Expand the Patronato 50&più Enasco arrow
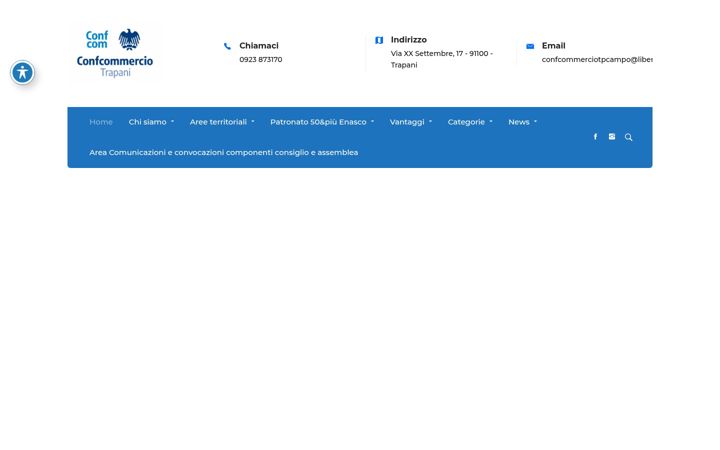 coord(372,122)
